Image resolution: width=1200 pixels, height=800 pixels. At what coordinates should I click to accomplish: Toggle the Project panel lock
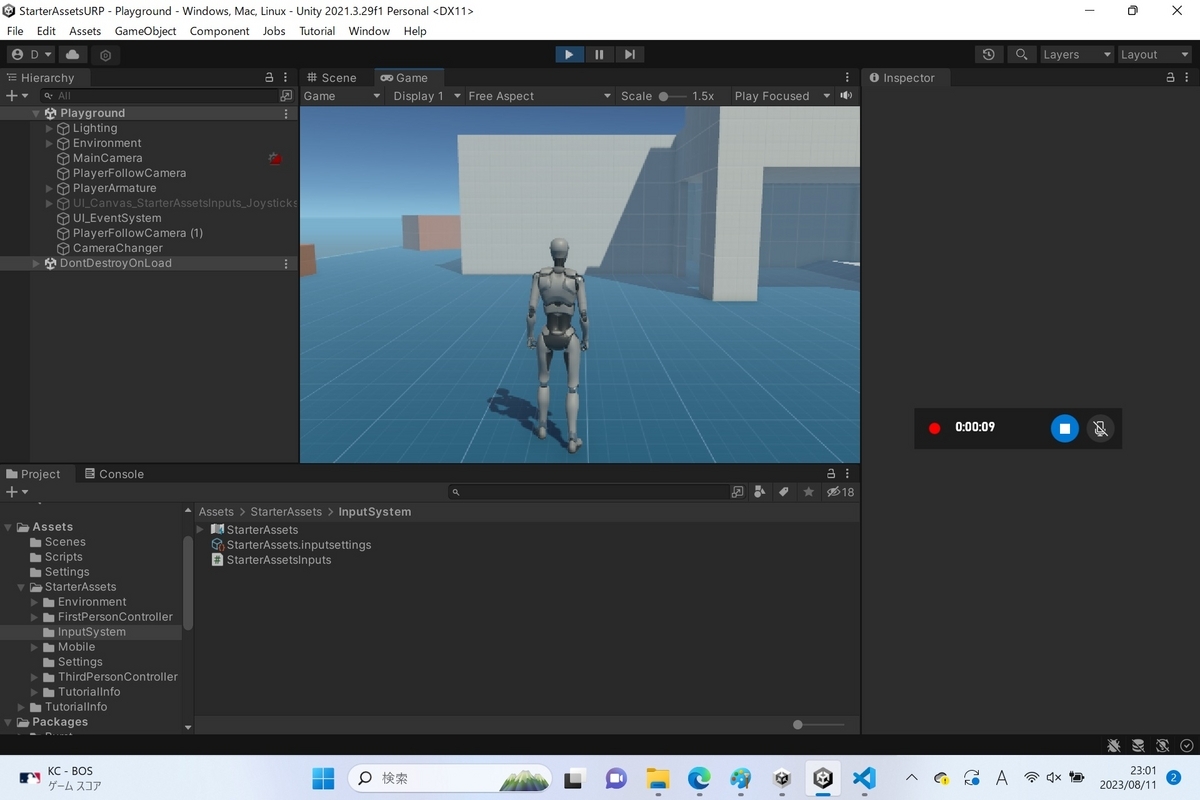[831, 474]
